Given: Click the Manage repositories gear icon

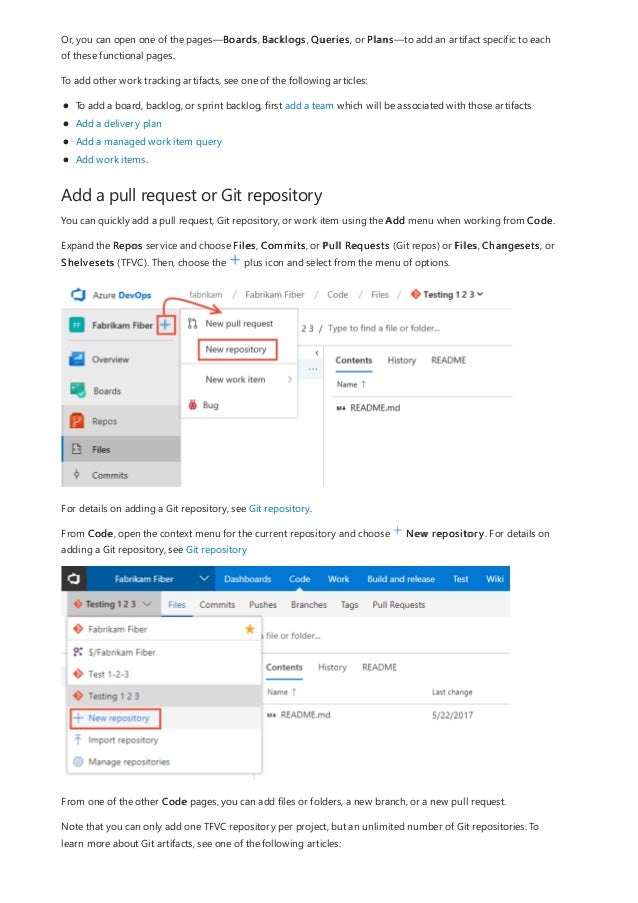Looking at the screenshot, I should tap(78, 761).
